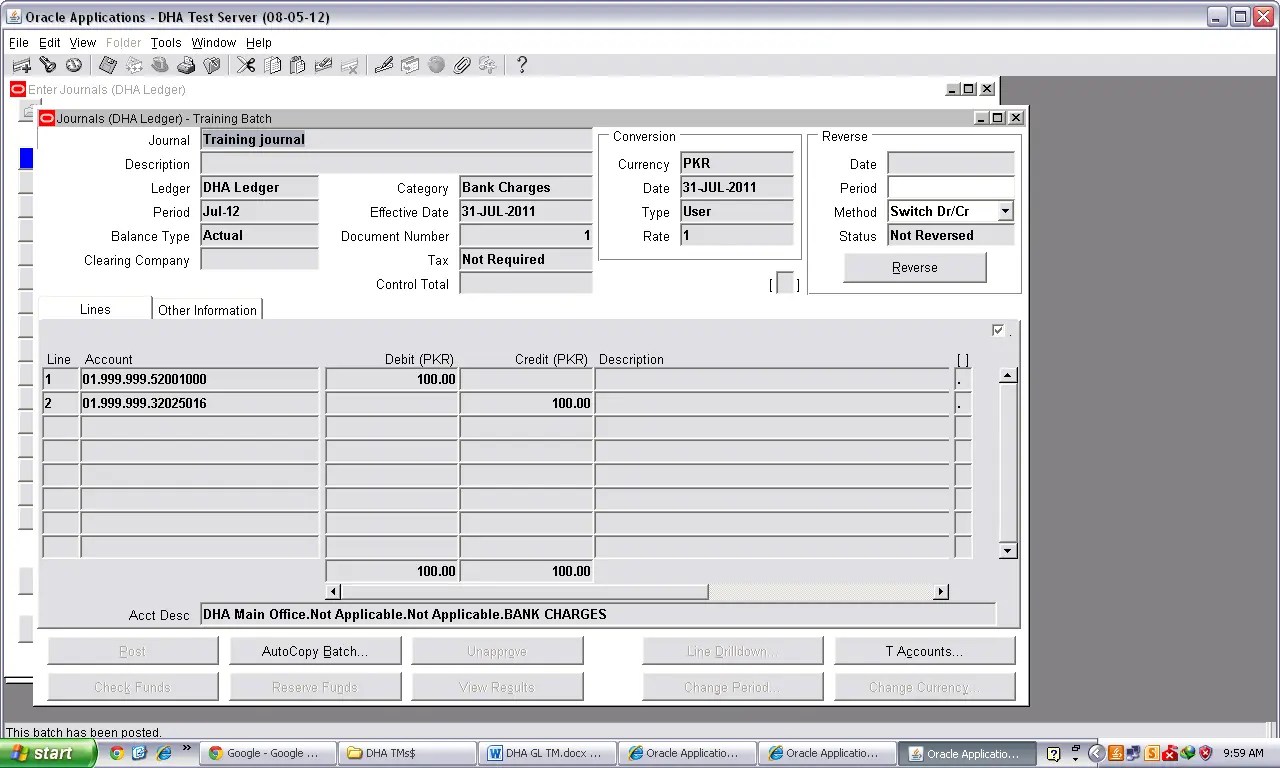Screen dimensions: 1280x768
Task: Click the T Accounts button
Action: [924, 651]
